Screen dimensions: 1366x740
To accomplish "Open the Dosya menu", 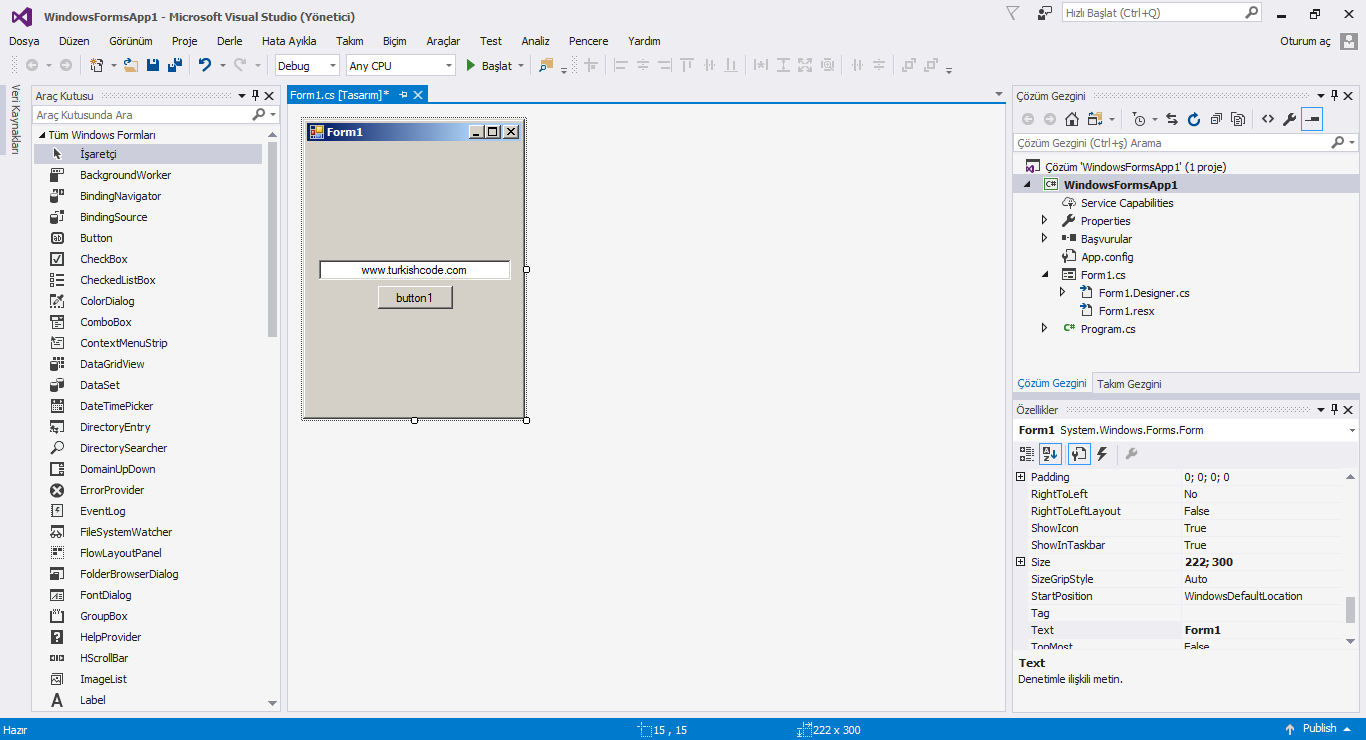I will [x=24, y=41].
